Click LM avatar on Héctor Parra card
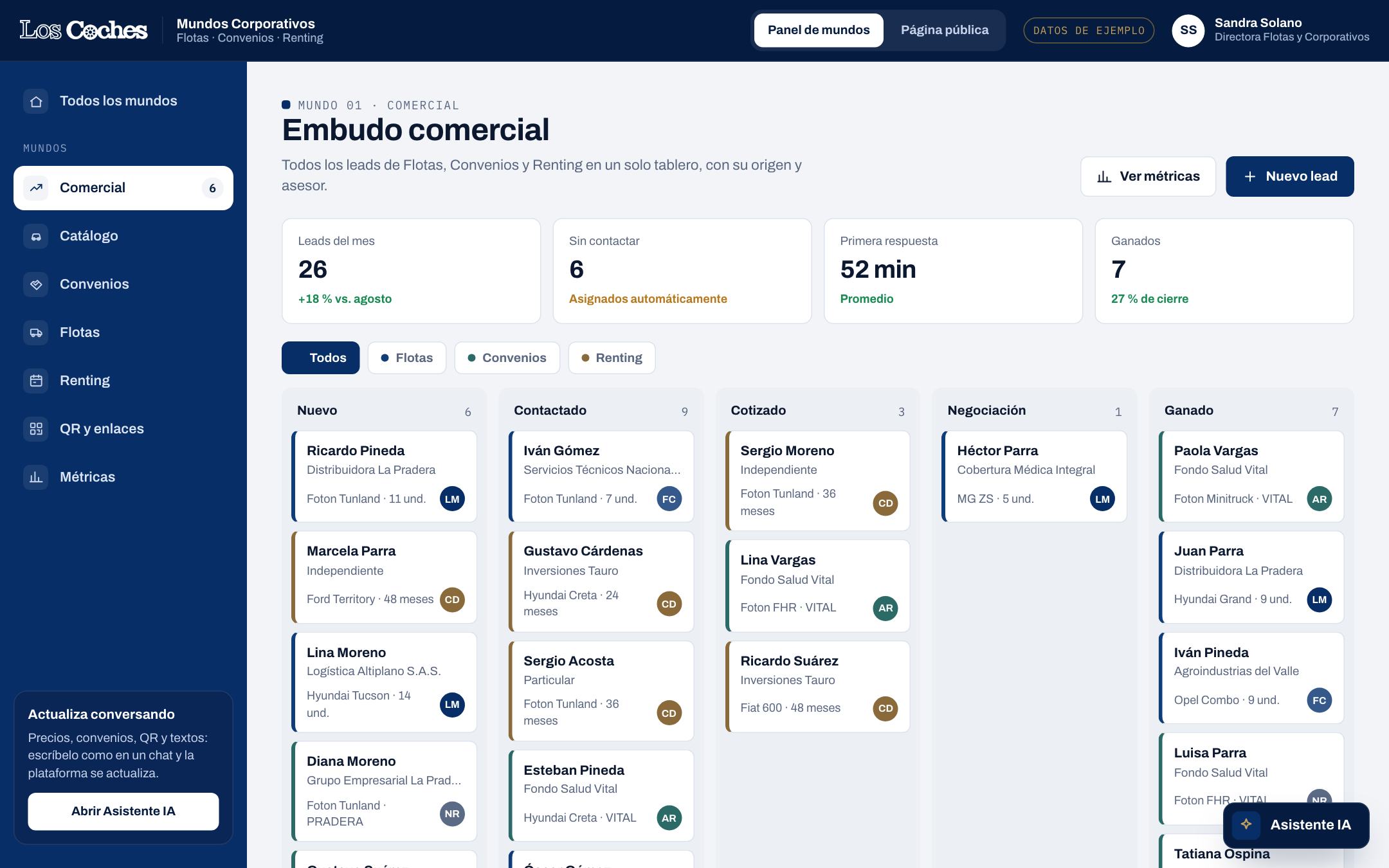This screenshot has width=1389, height=868. pos(1102,499)
